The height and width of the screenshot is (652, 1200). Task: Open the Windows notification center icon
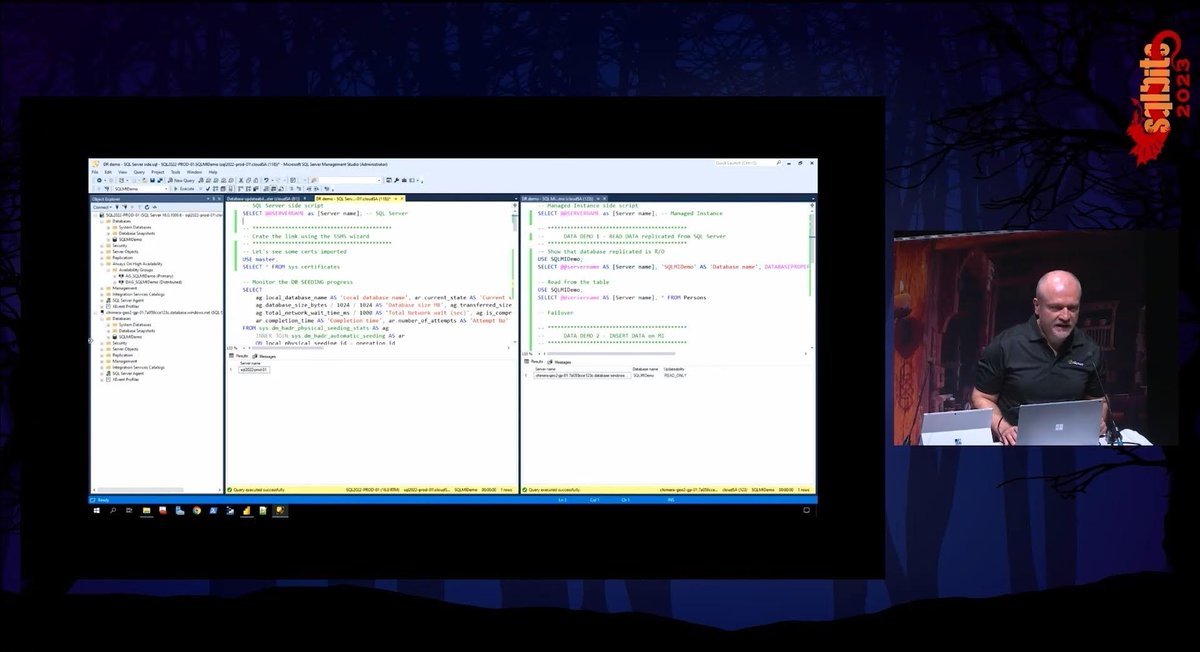click(x=807, y=510)
